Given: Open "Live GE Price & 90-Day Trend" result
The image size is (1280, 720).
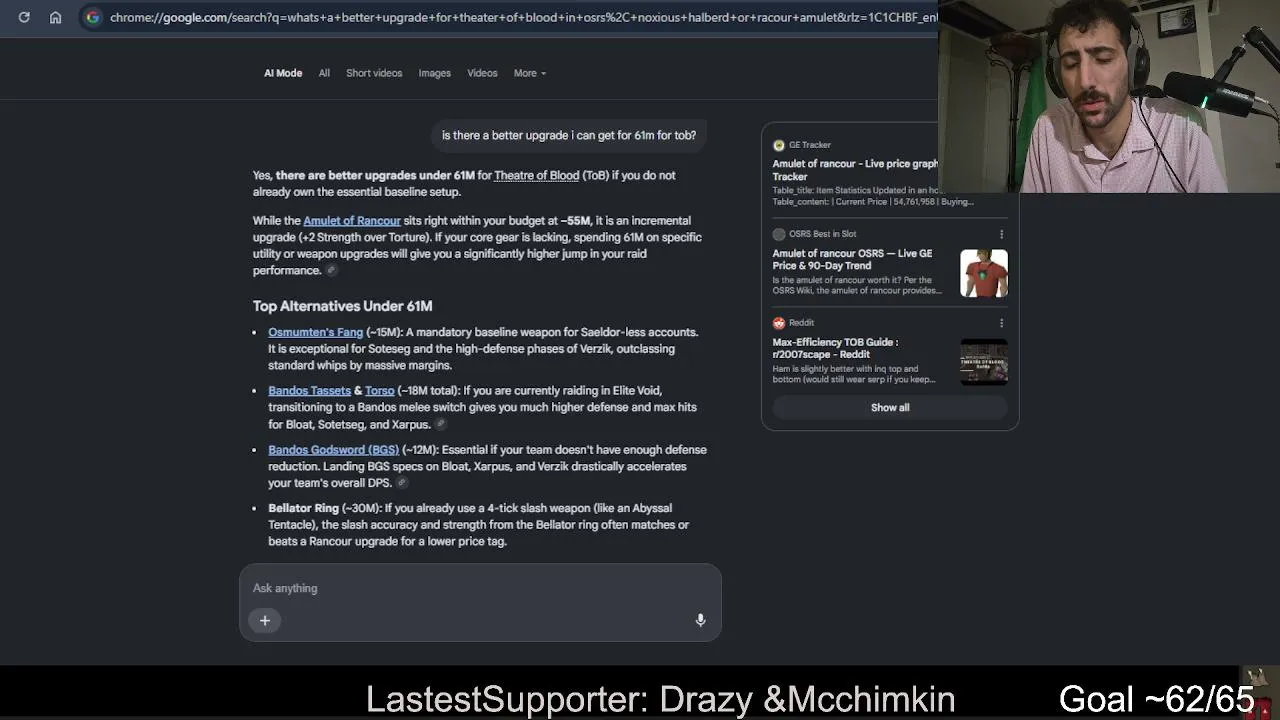Looking at the screenshot, I should (852, 260).
